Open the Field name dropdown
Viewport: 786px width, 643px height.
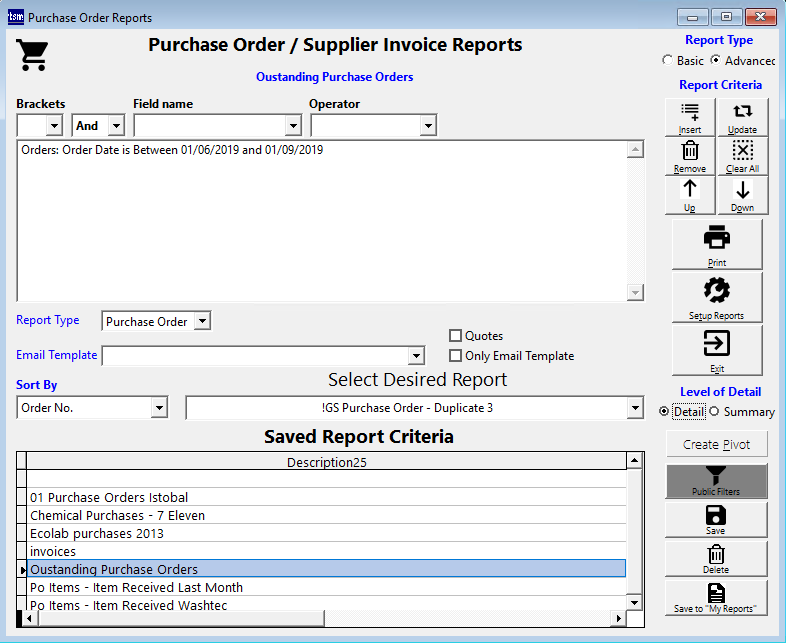coord(293,126)
